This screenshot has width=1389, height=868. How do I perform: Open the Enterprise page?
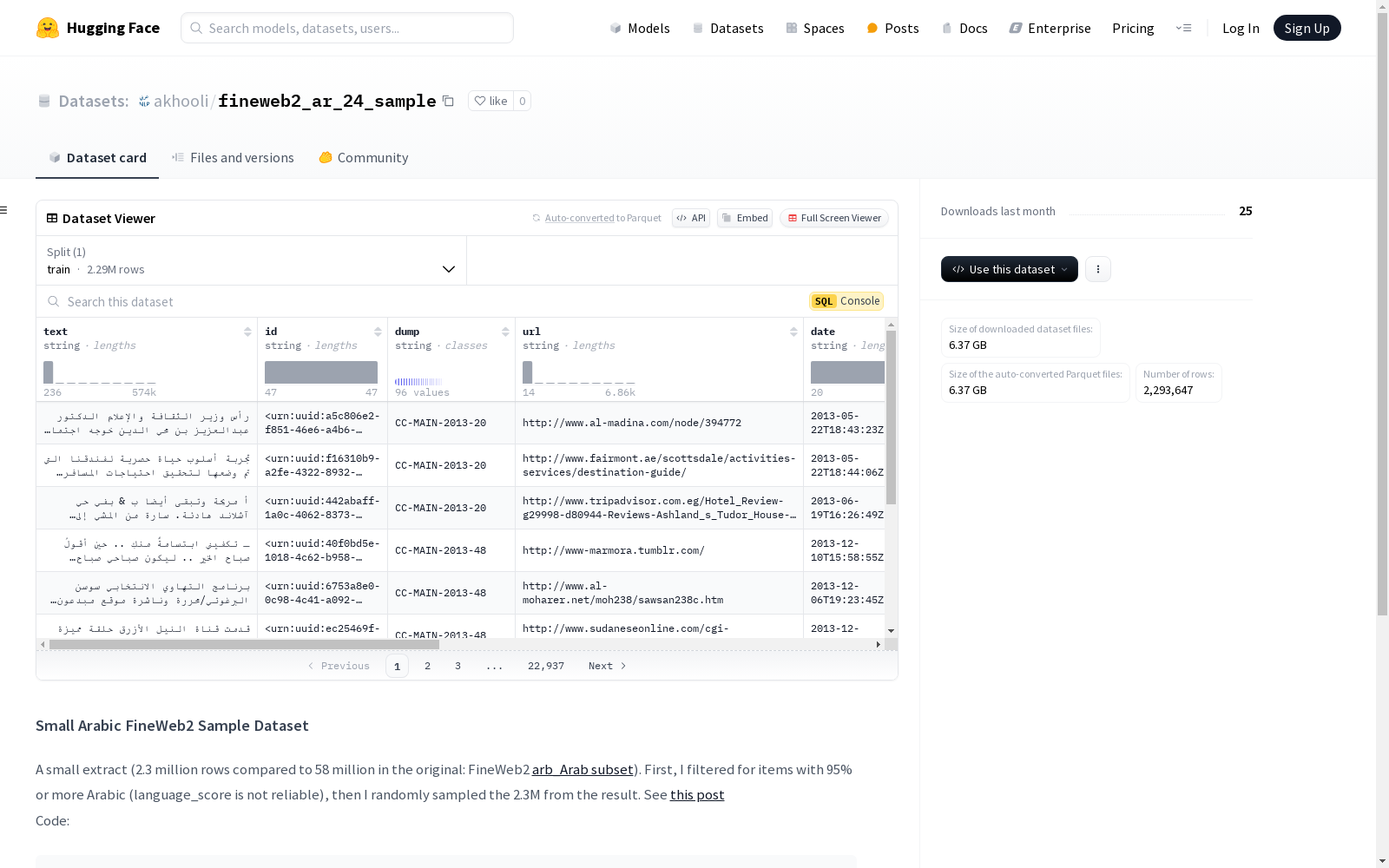(1050, 28)
